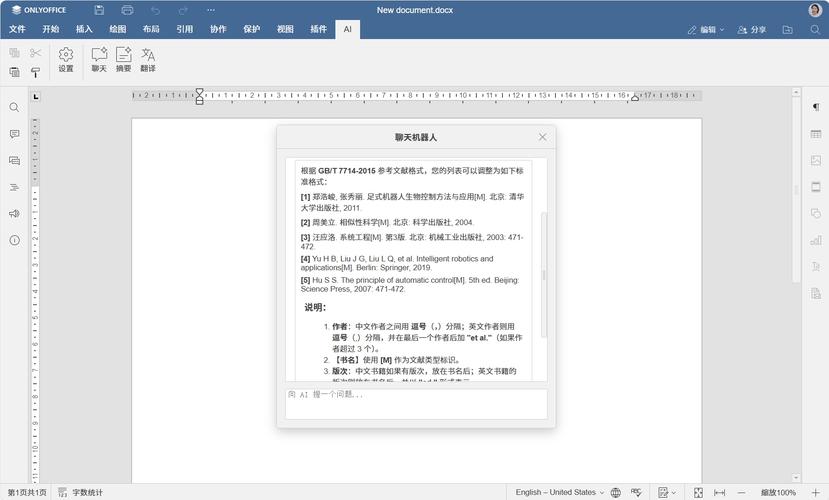The image size is (829, 500).
Task: Click the zoom out minus button
Action: [741, 492]
